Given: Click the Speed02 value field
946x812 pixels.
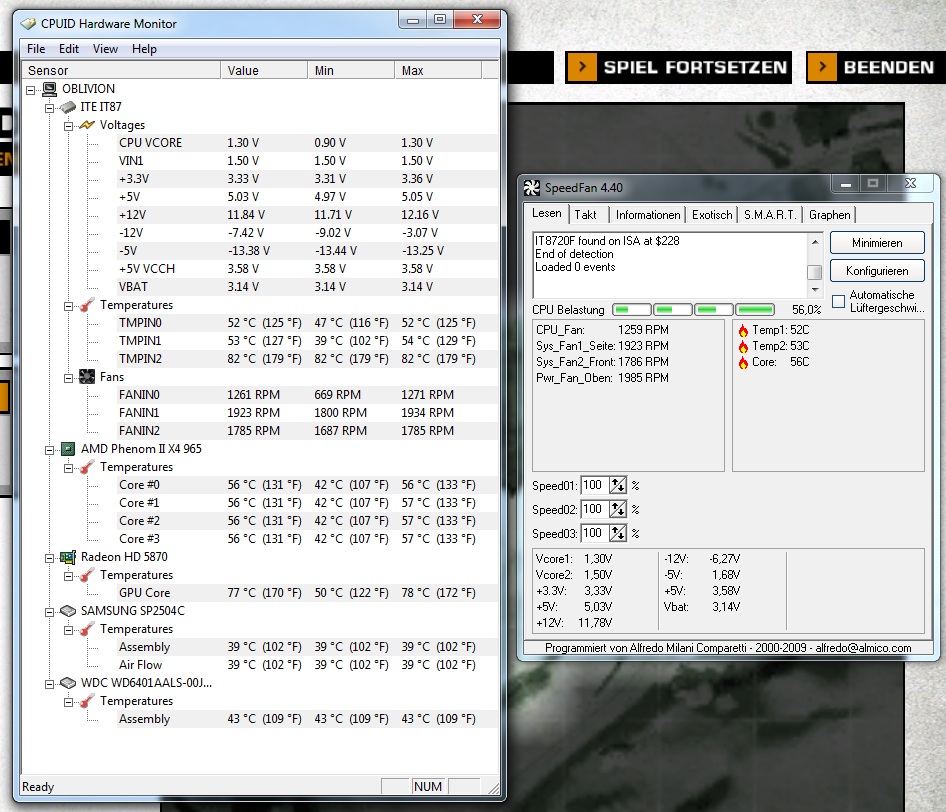Looking at the screenshot, I should (594, 509).
